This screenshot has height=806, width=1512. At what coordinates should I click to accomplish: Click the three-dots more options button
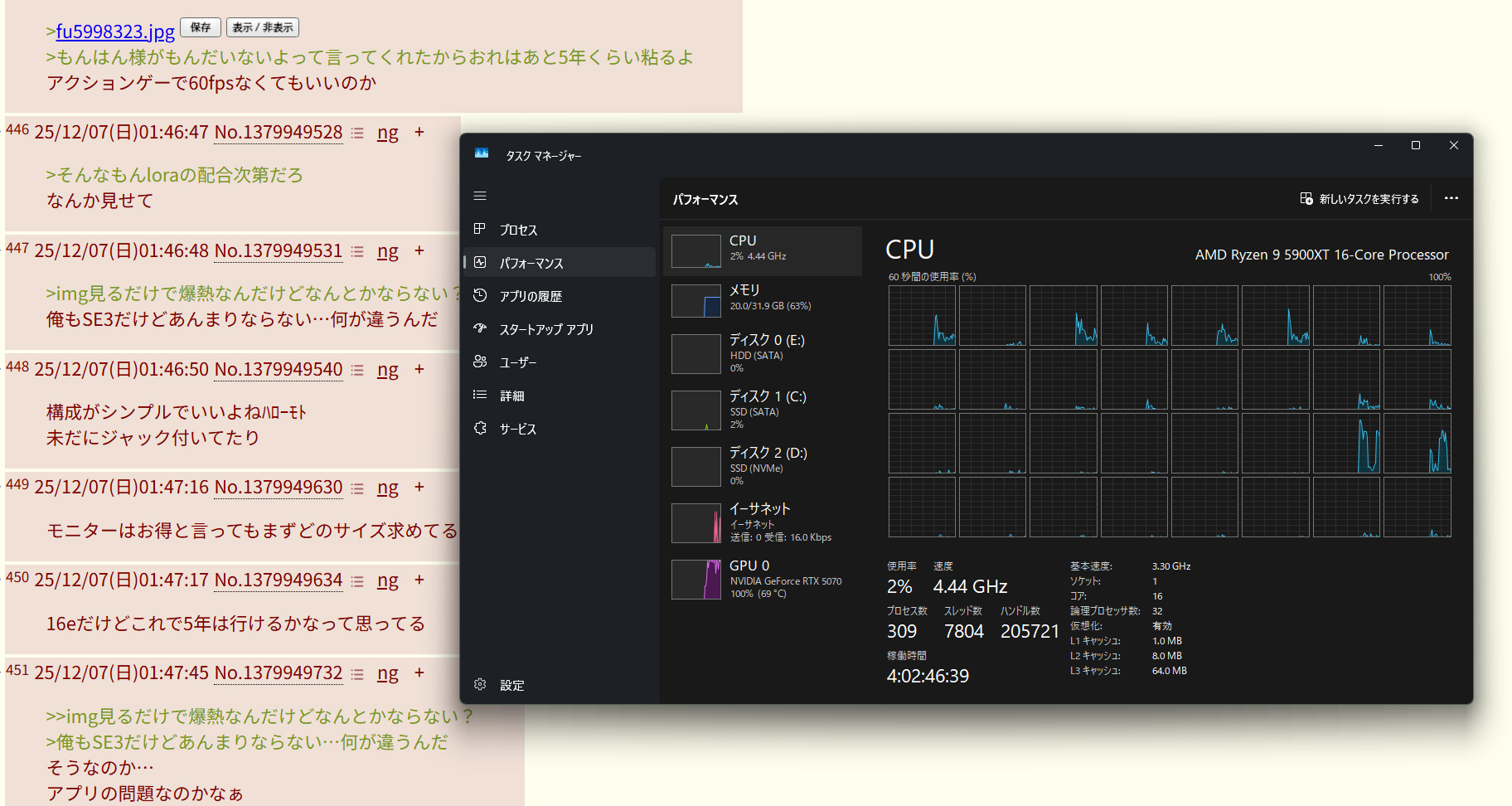click(x=1451, y=198)
